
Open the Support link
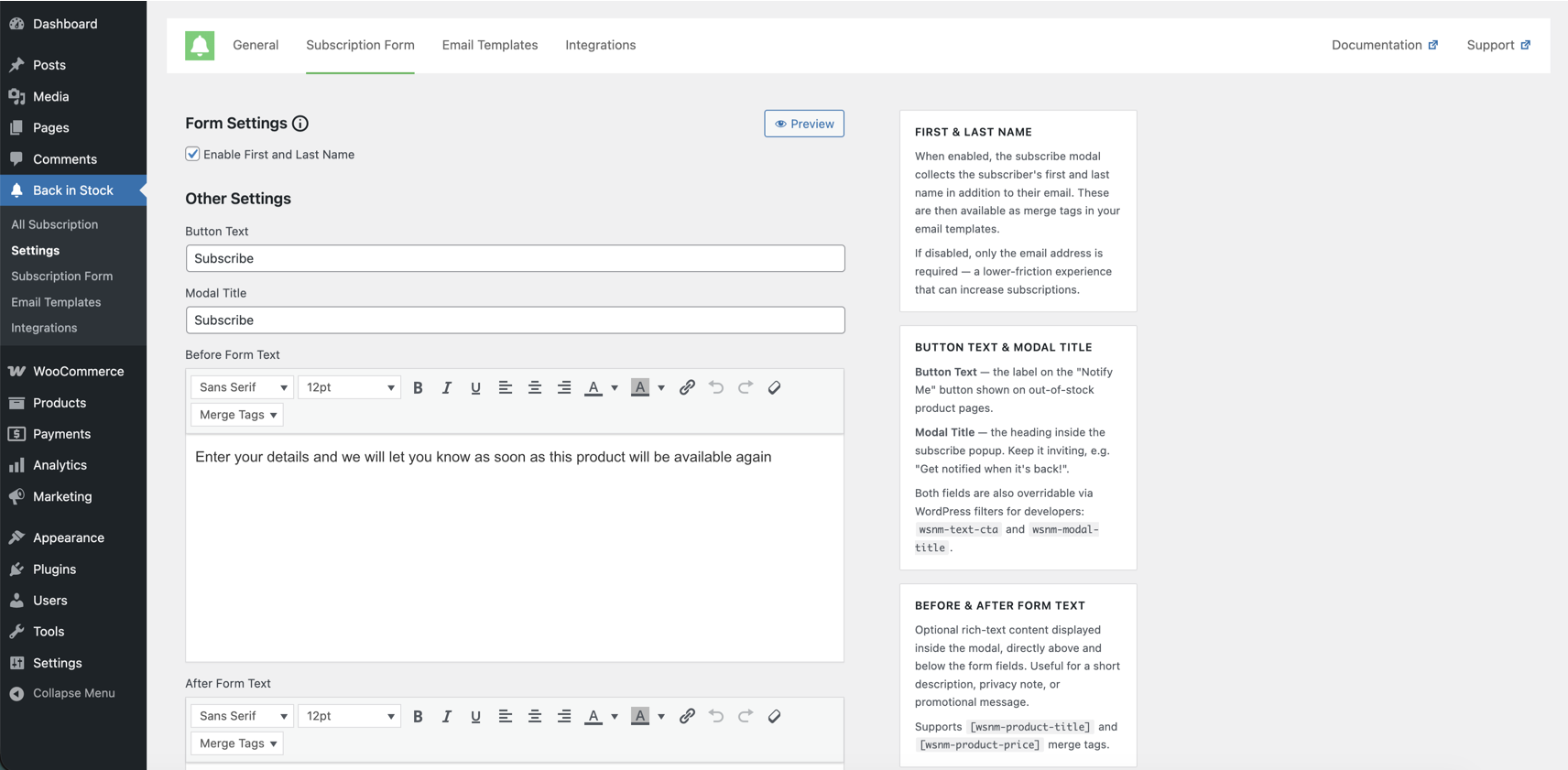tap(1498, 45)
